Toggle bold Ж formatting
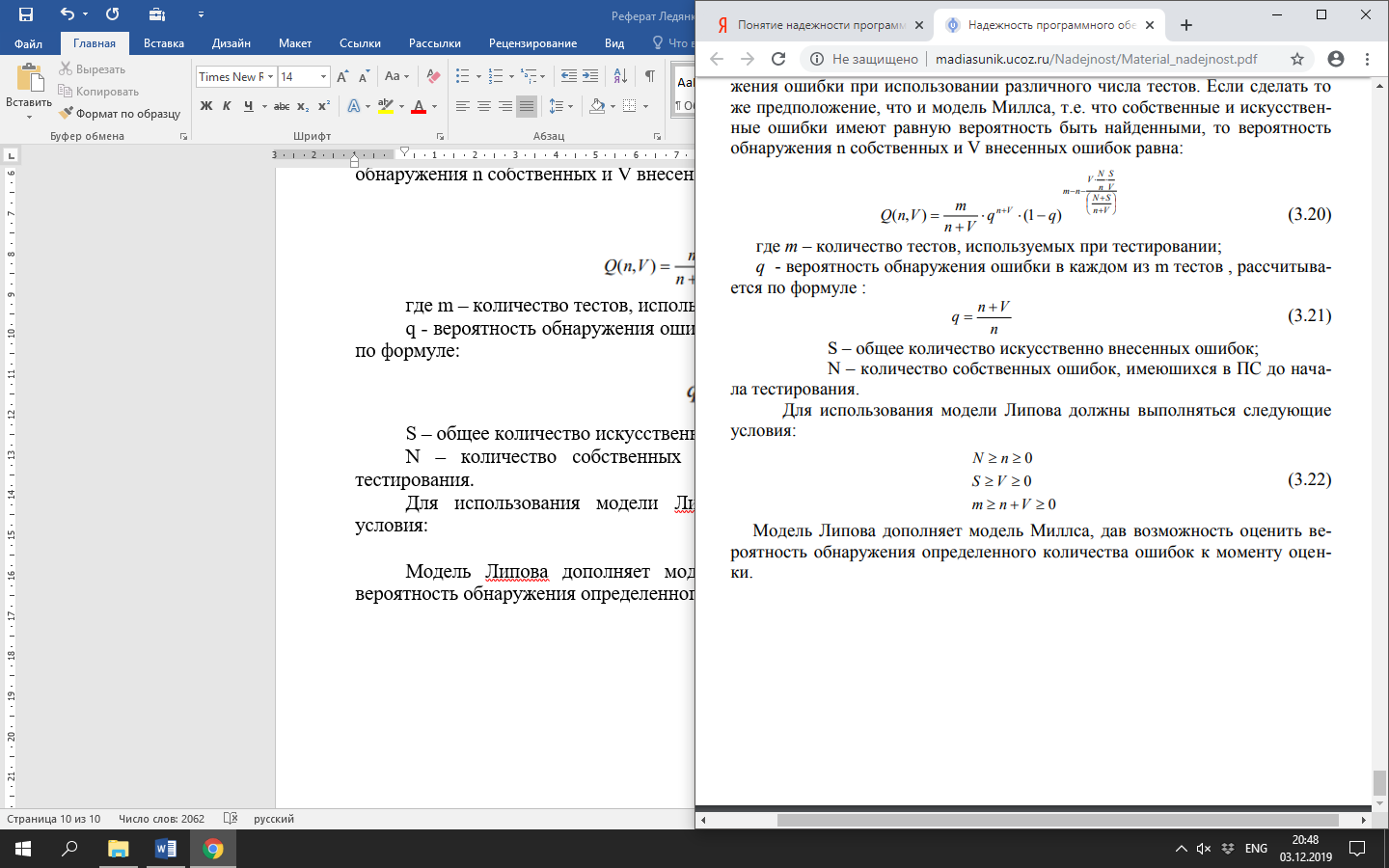The height and width of the screenshot is (868, 1389). pos(206,106)
